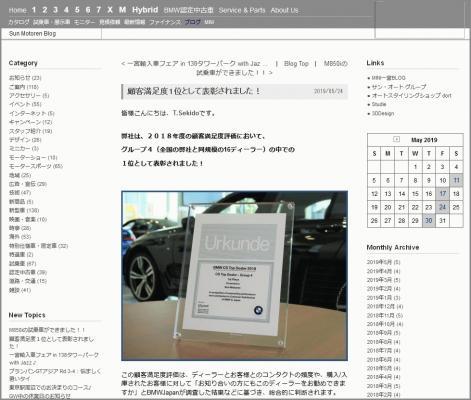Screen dimensions: 471x400
Task: Open the サン・オートグループ link
Action: [399, 87]
